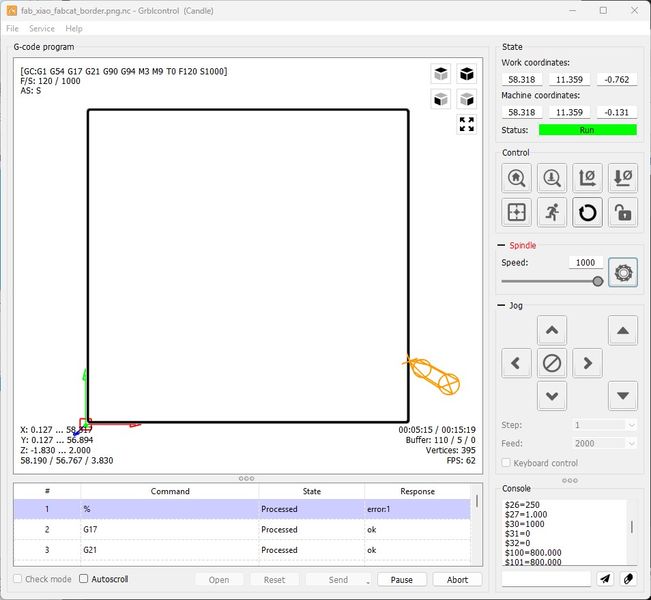
Task: Click the Z-probe button
Action: pyautogui.click(x=552, y=178)
